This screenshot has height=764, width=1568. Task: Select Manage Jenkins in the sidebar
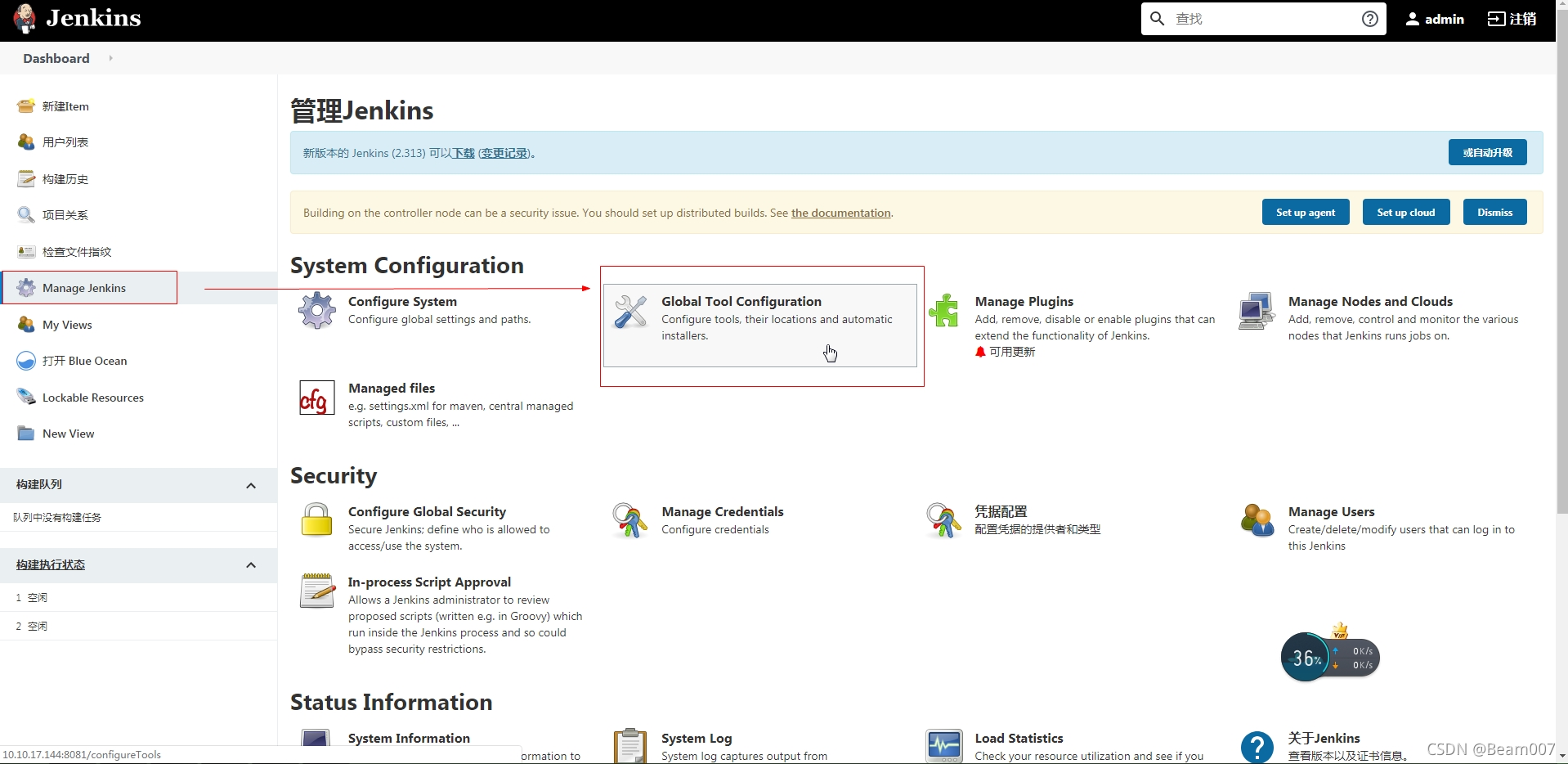coord(84,288)
